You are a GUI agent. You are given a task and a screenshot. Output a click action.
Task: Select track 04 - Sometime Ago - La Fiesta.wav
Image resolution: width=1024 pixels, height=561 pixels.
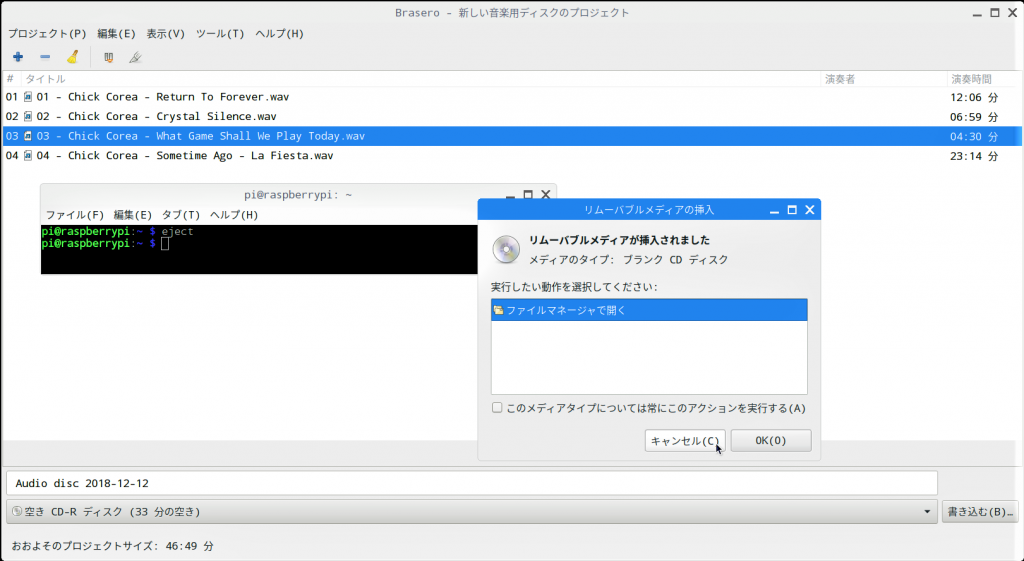coord(511,155)
